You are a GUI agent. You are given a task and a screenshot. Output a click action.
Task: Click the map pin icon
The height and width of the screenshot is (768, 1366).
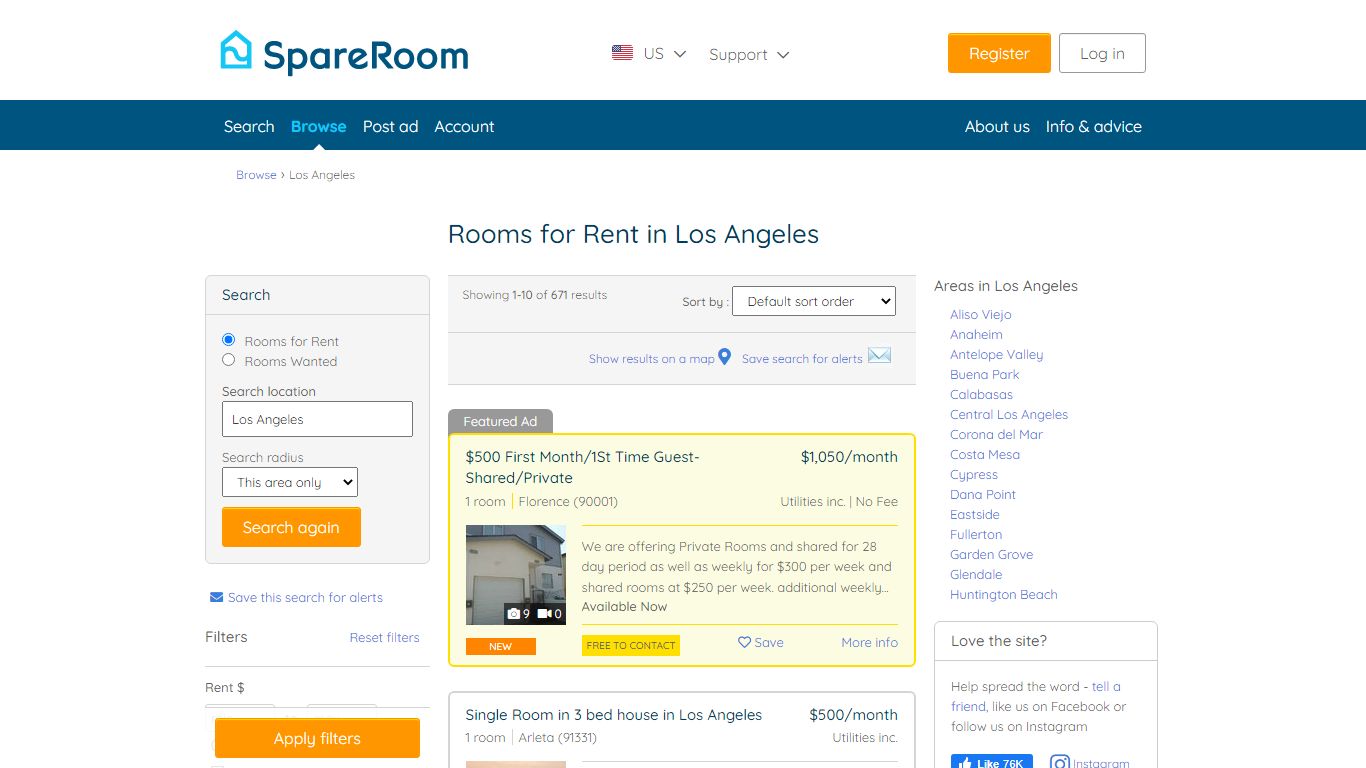pos(725,357)
